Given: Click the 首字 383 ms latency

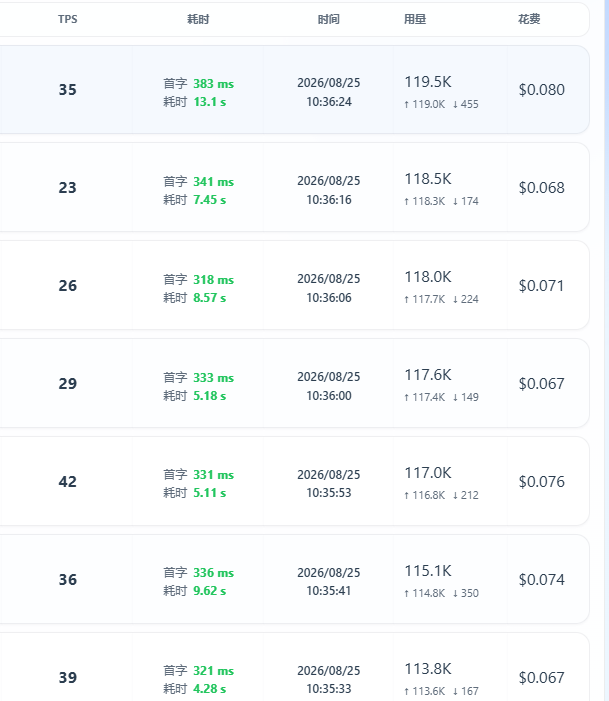Looking at the screenshot, I should point(199,84).
